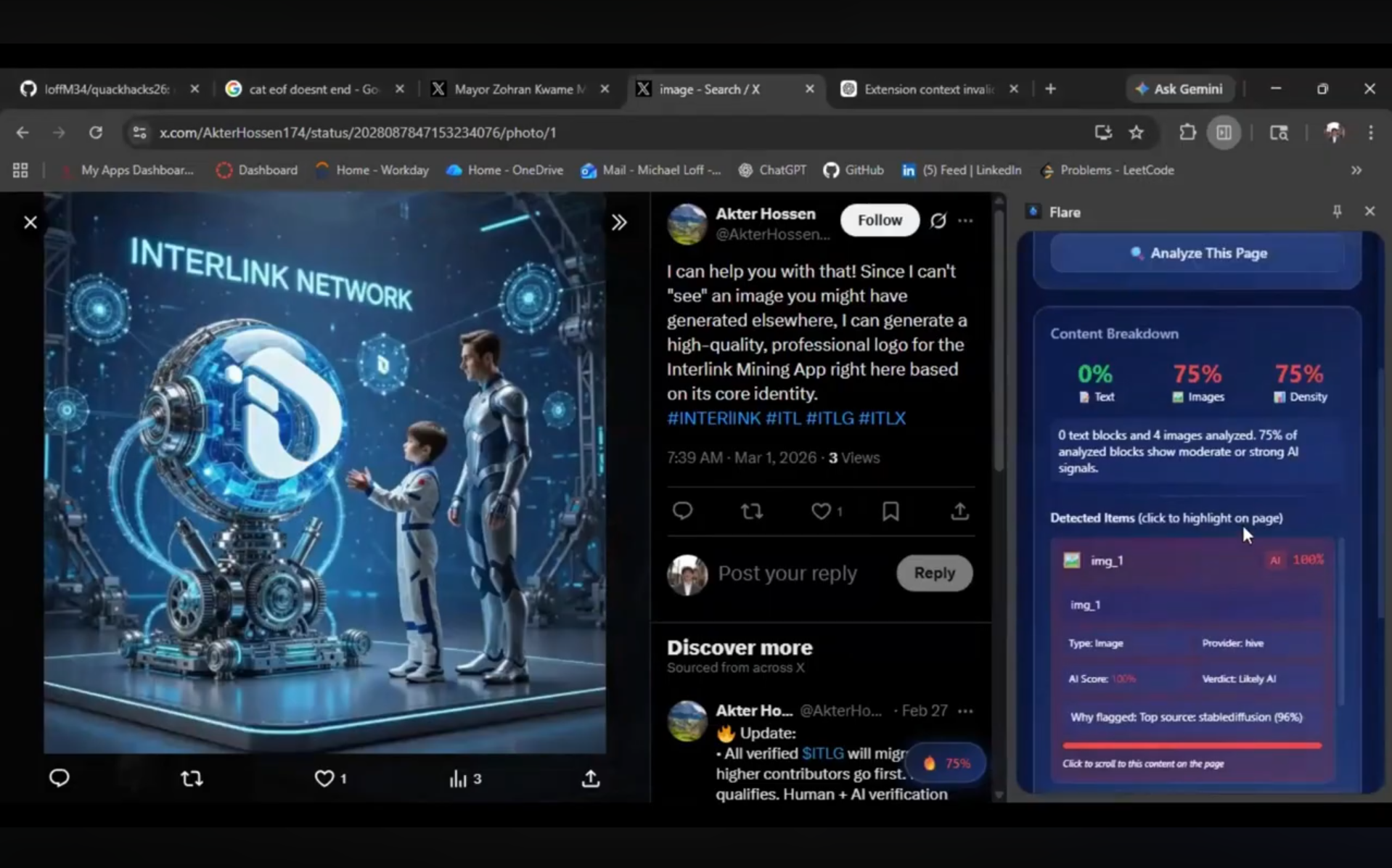The height and width of the screenshot is (868, 1392).
Task: Click the floating 75% flame badge
Action: (x=946, y=763)
